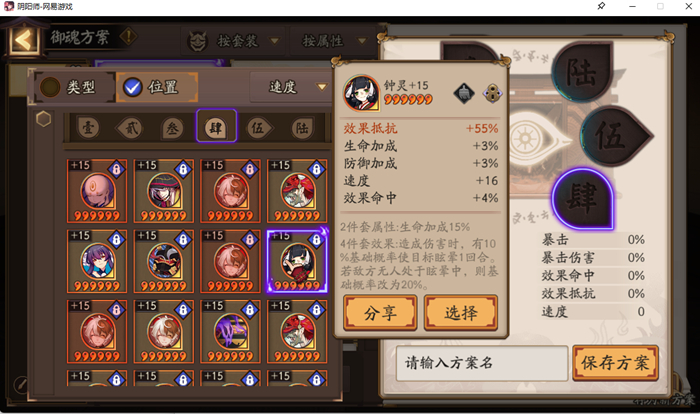Toggle lock on first soul thumbnail
This screenshot has width=700, height=414.
[117, 169]
